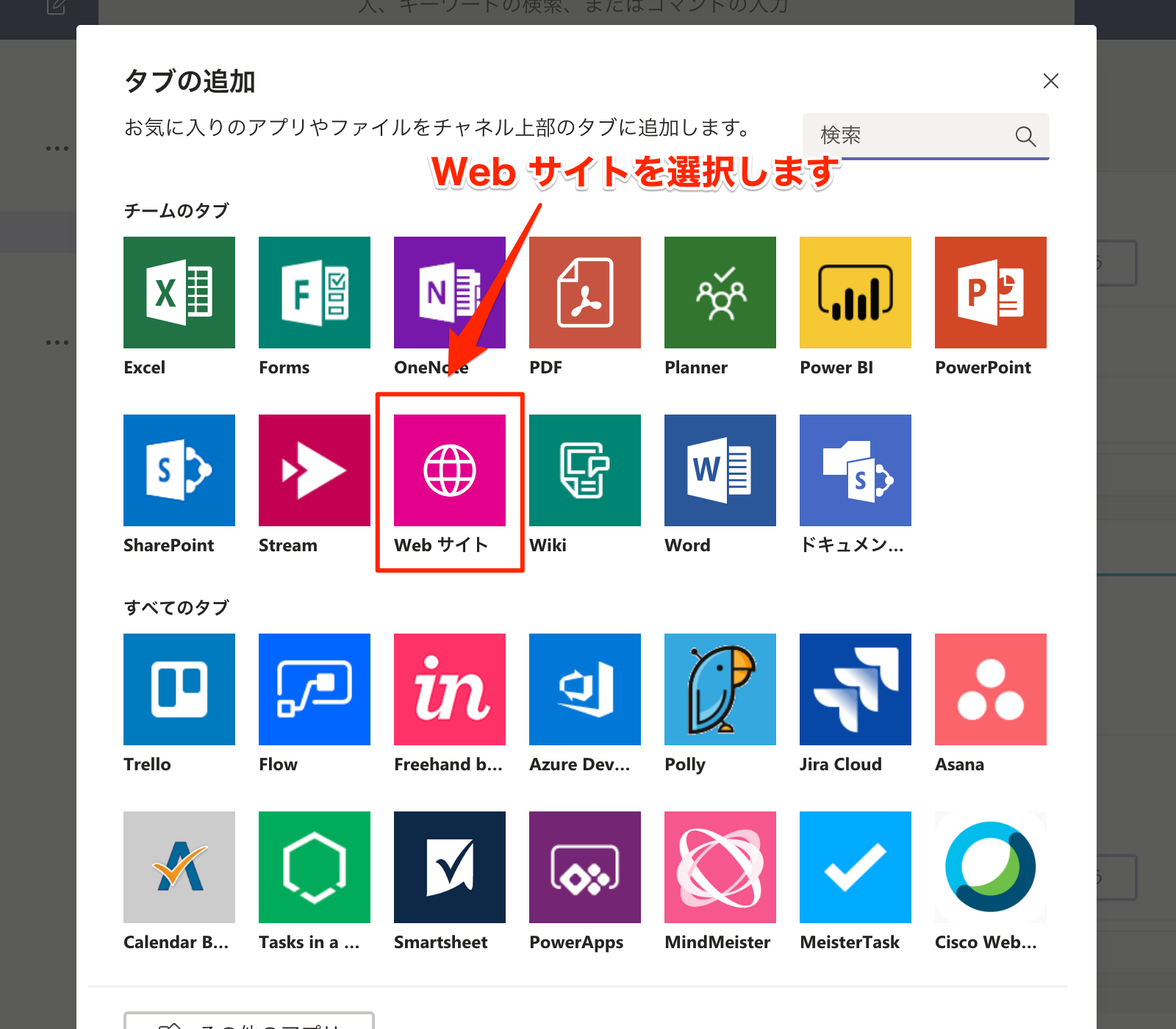Choose the Word app tile

(720, 470)
